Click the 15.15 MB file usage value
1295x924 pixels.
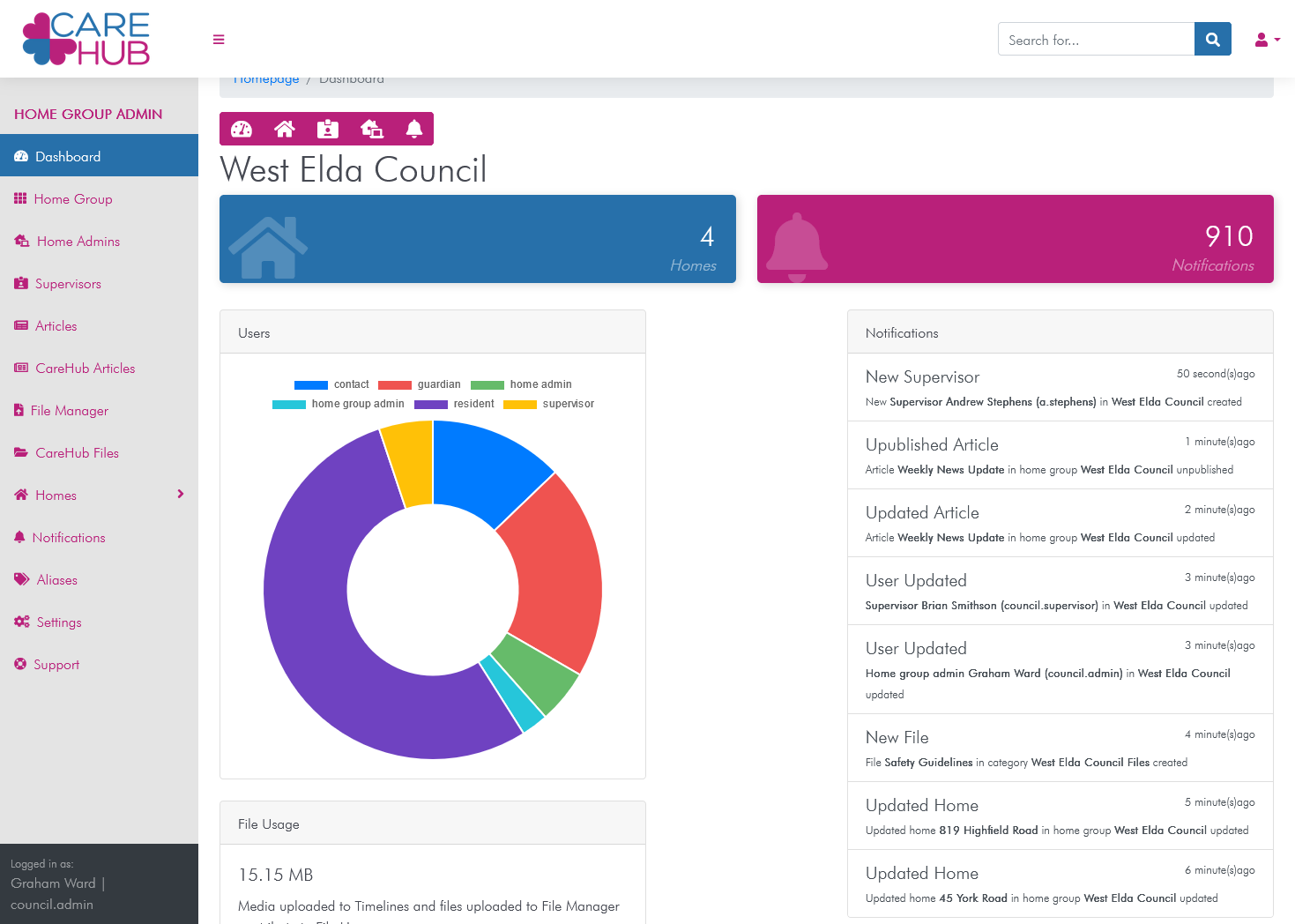(x=276, y=875)
